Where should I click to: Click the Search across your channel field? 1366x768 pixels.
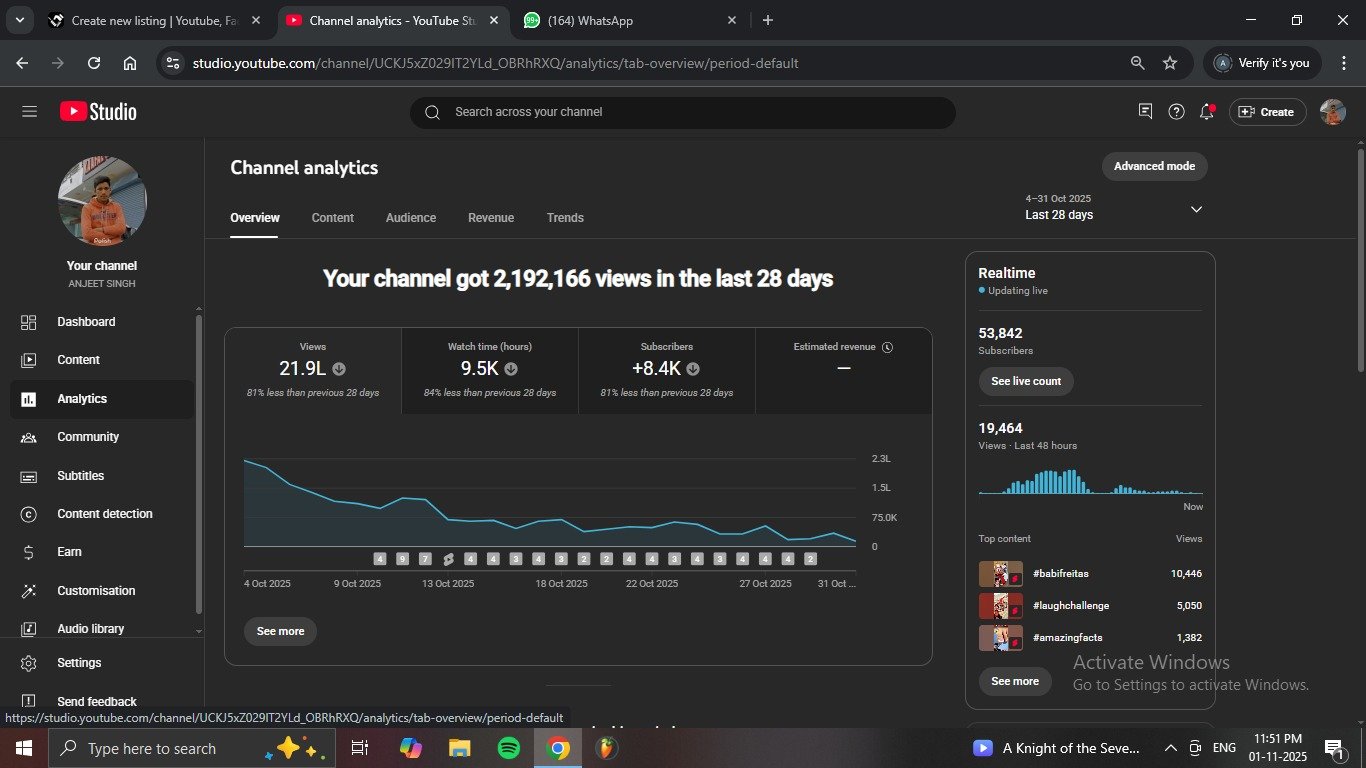682,112
